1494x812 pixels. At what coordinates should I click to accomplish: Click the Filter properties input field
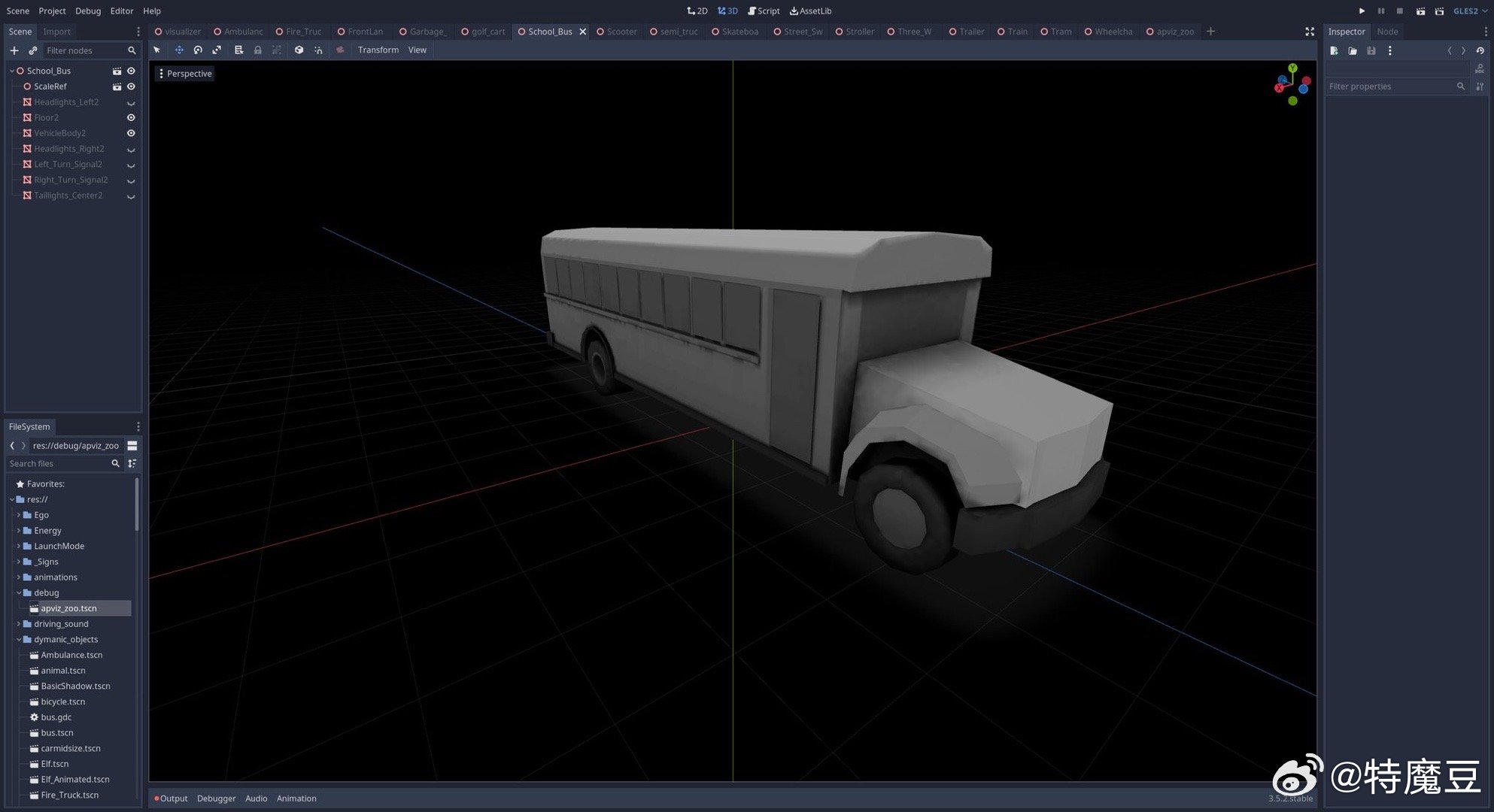[1391, 86]
